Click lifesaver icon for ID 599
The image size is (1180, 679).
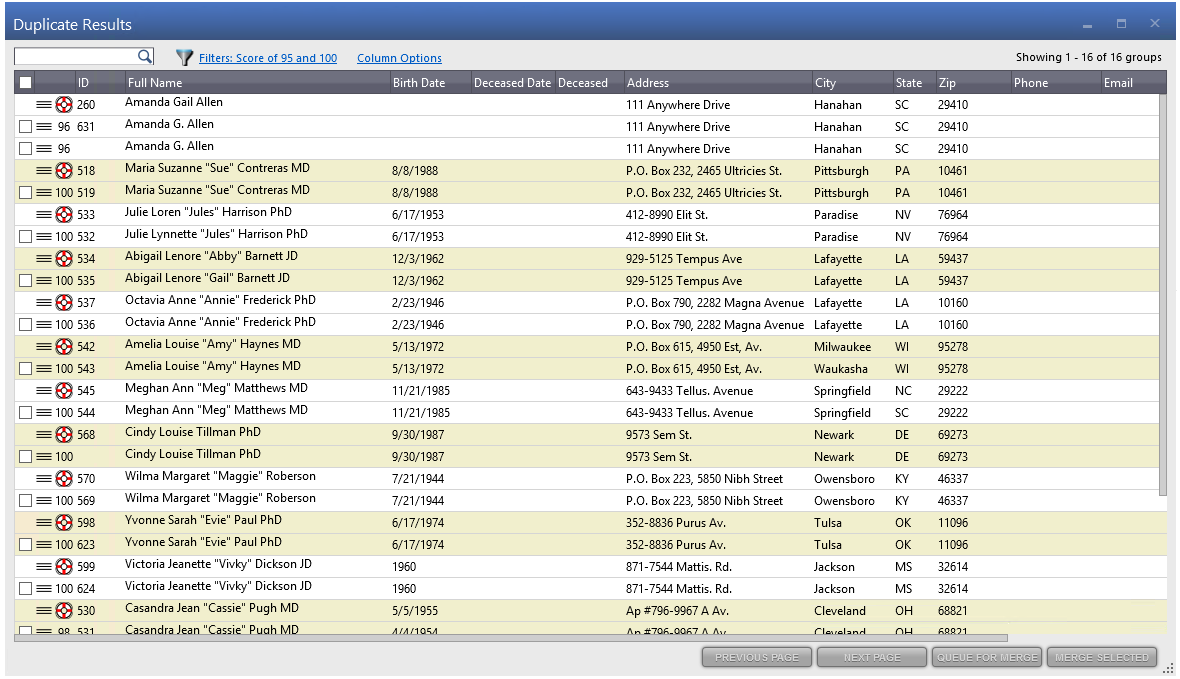pos(64,567)
